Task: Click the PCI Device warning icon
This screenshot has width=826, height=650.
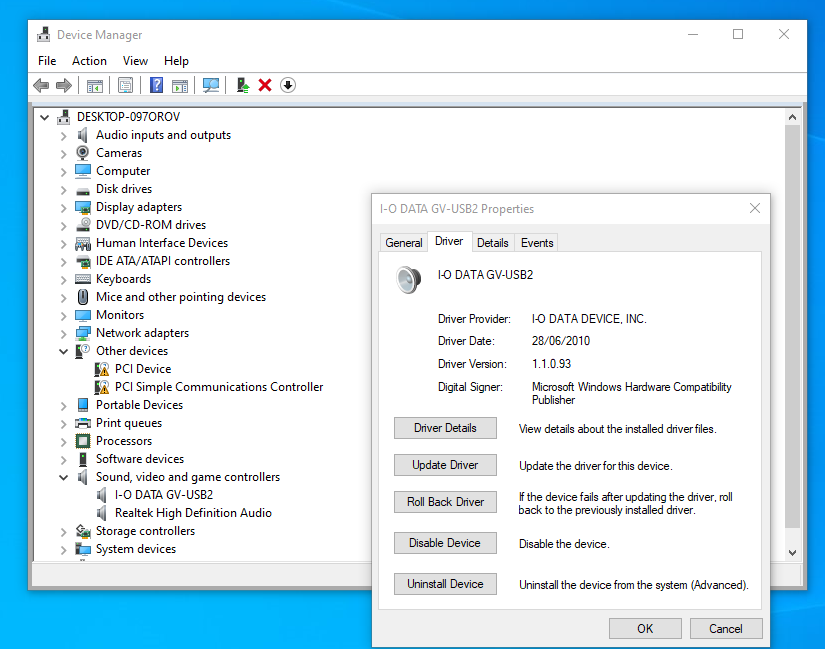Action: [x=102, y=369]
